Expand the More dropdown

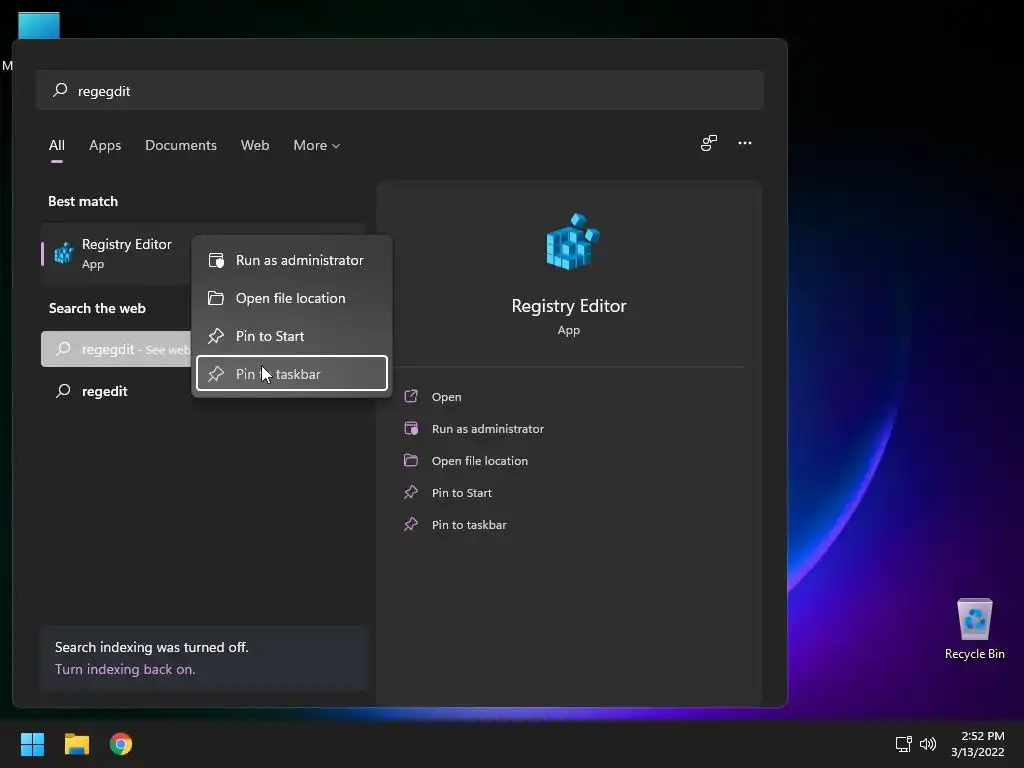[x=317, y=145]
